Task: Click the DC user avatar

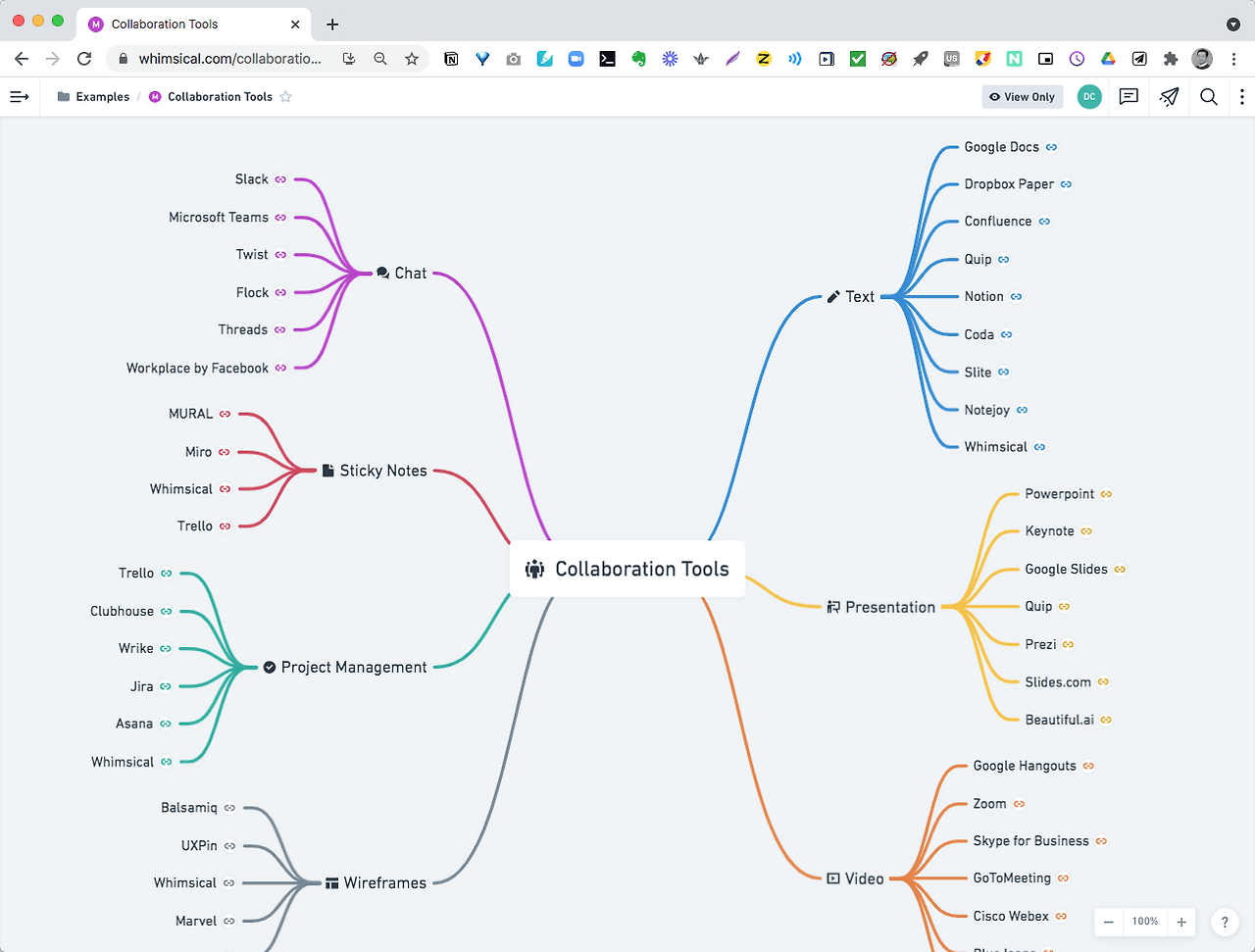Action: 1089,97
